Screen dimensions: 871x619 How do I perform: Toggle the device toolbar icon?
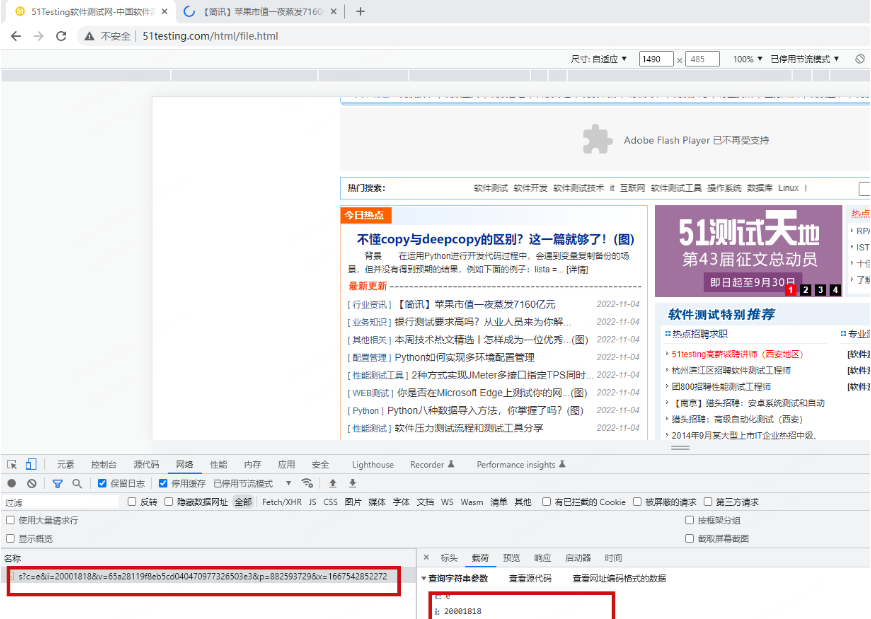point(31,464)
